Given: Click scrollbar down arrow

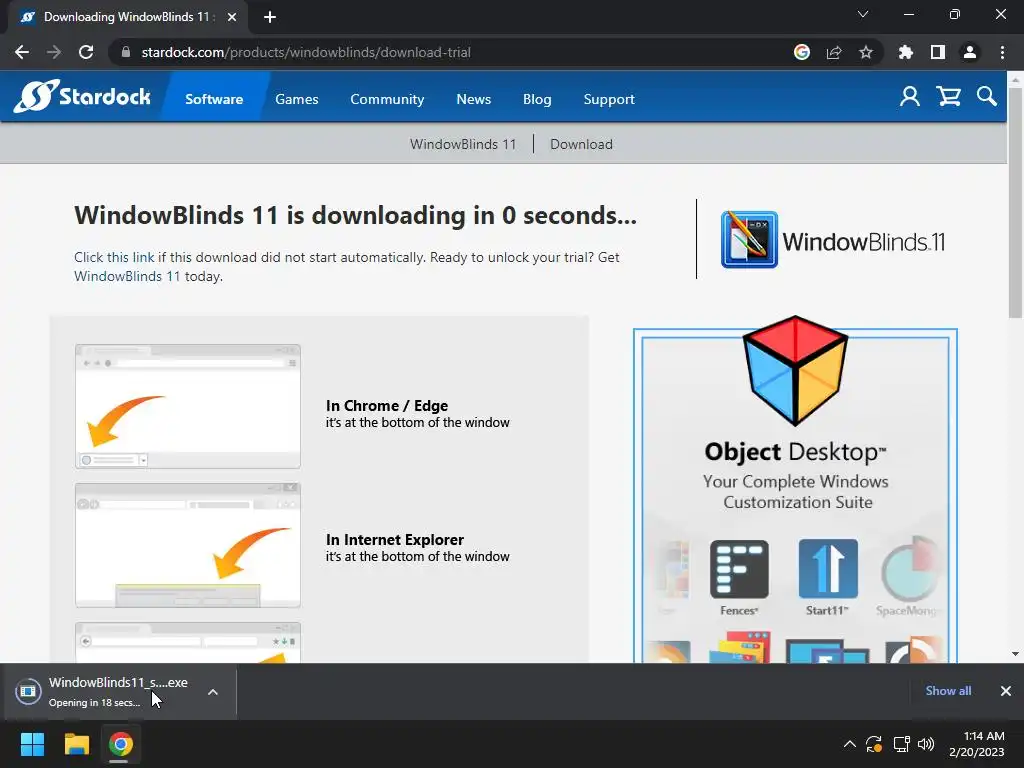Looking at the screenshot, I should click(x=1015, y=654).
